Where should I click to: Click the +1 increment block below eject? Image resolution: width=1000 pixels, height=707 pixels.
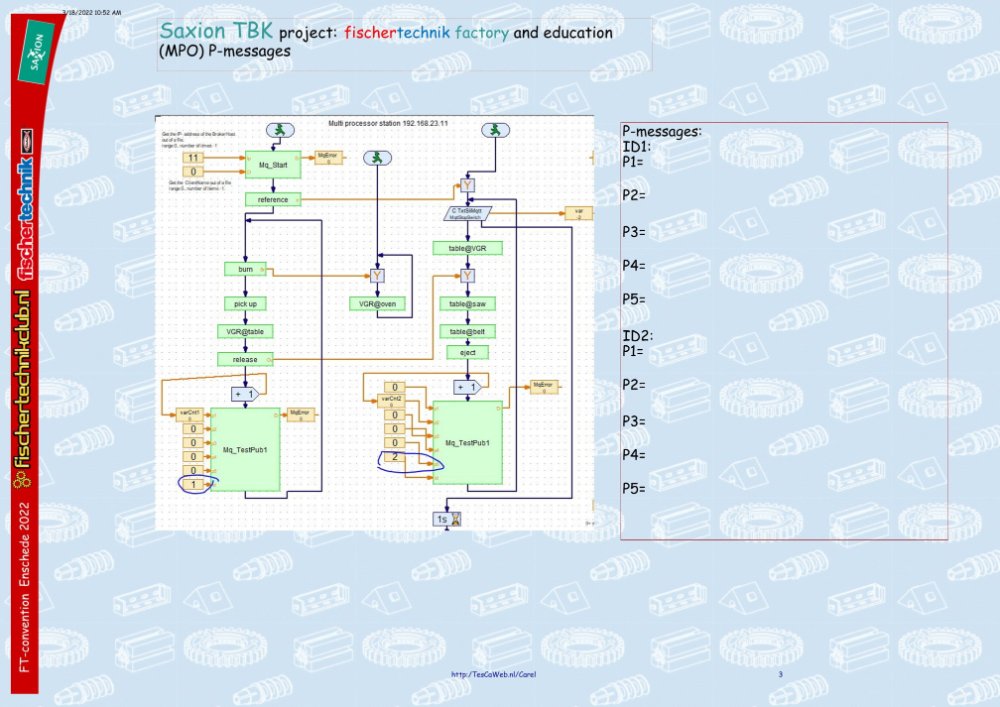[467, 387]
